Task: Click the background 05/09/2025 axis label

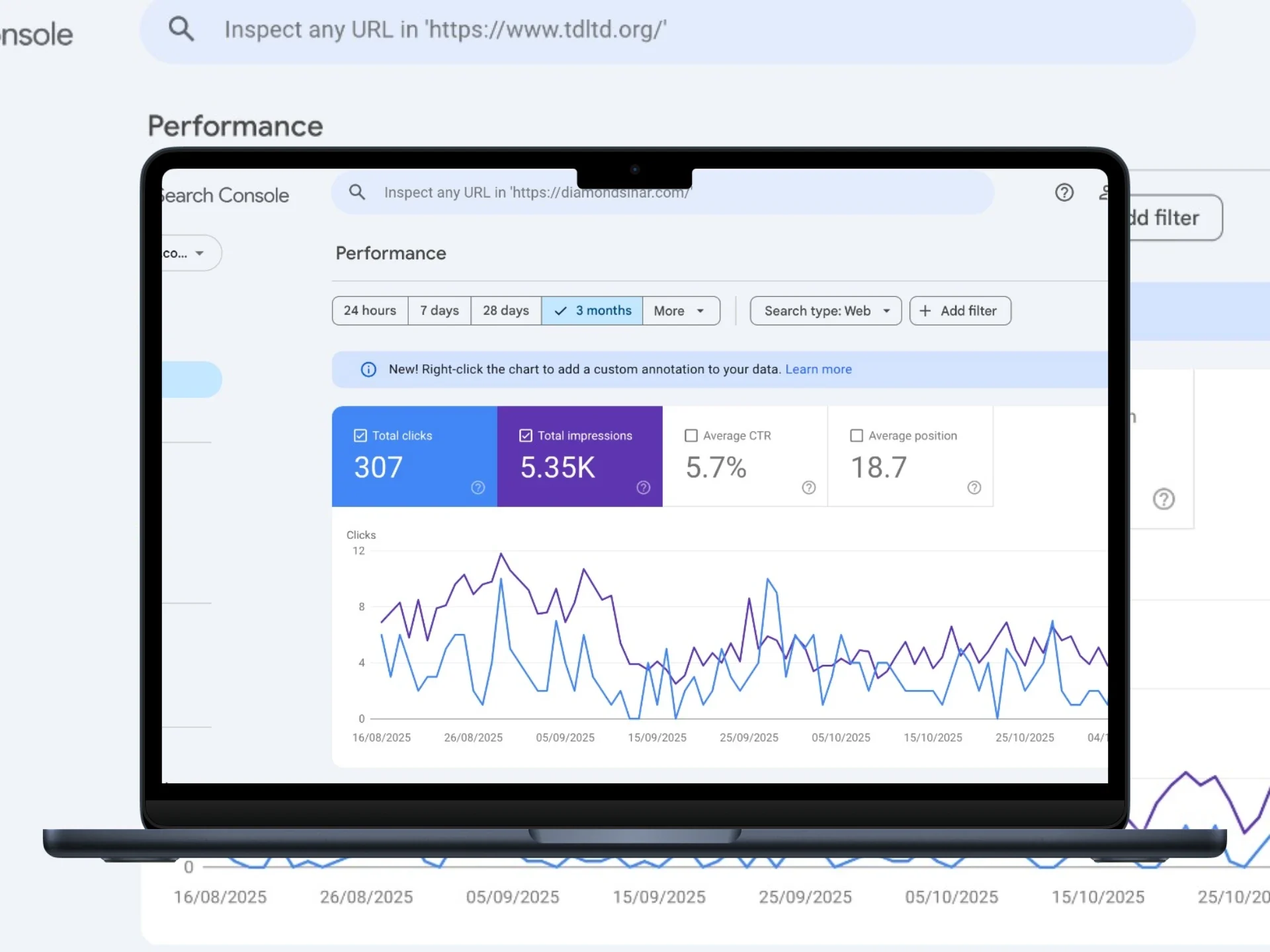Action: click(513, 897)
